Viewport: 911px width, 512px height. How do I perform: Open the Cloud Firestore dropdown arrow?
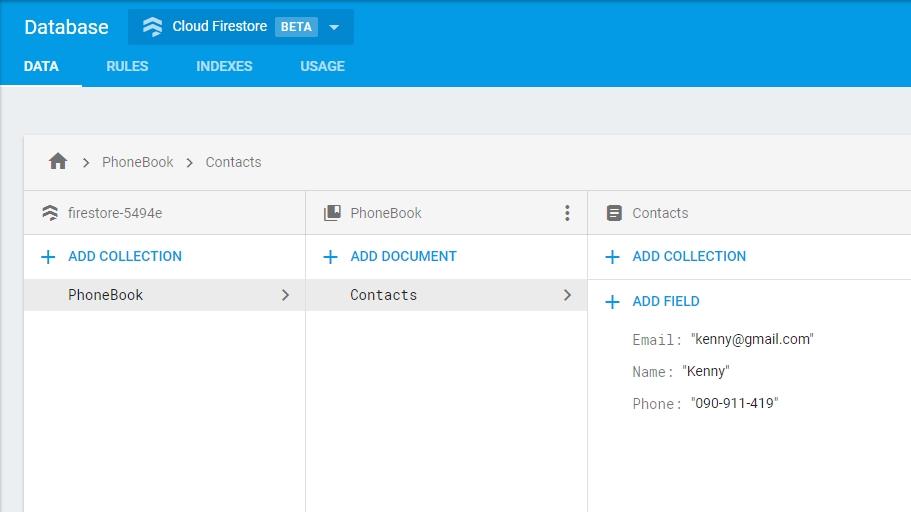pyautogui.click(x=334, y=27)
